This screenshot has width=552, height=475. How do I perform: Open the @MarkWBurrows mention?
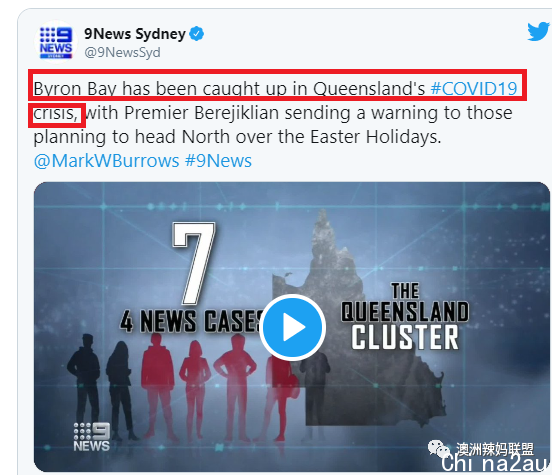tap(107, 161)
